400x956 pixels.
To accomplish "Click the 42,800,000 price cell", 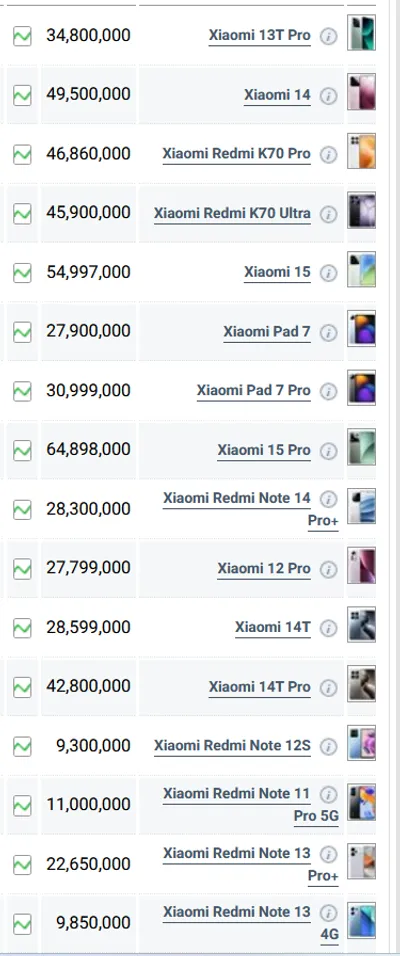I will (x=88, y=687).
